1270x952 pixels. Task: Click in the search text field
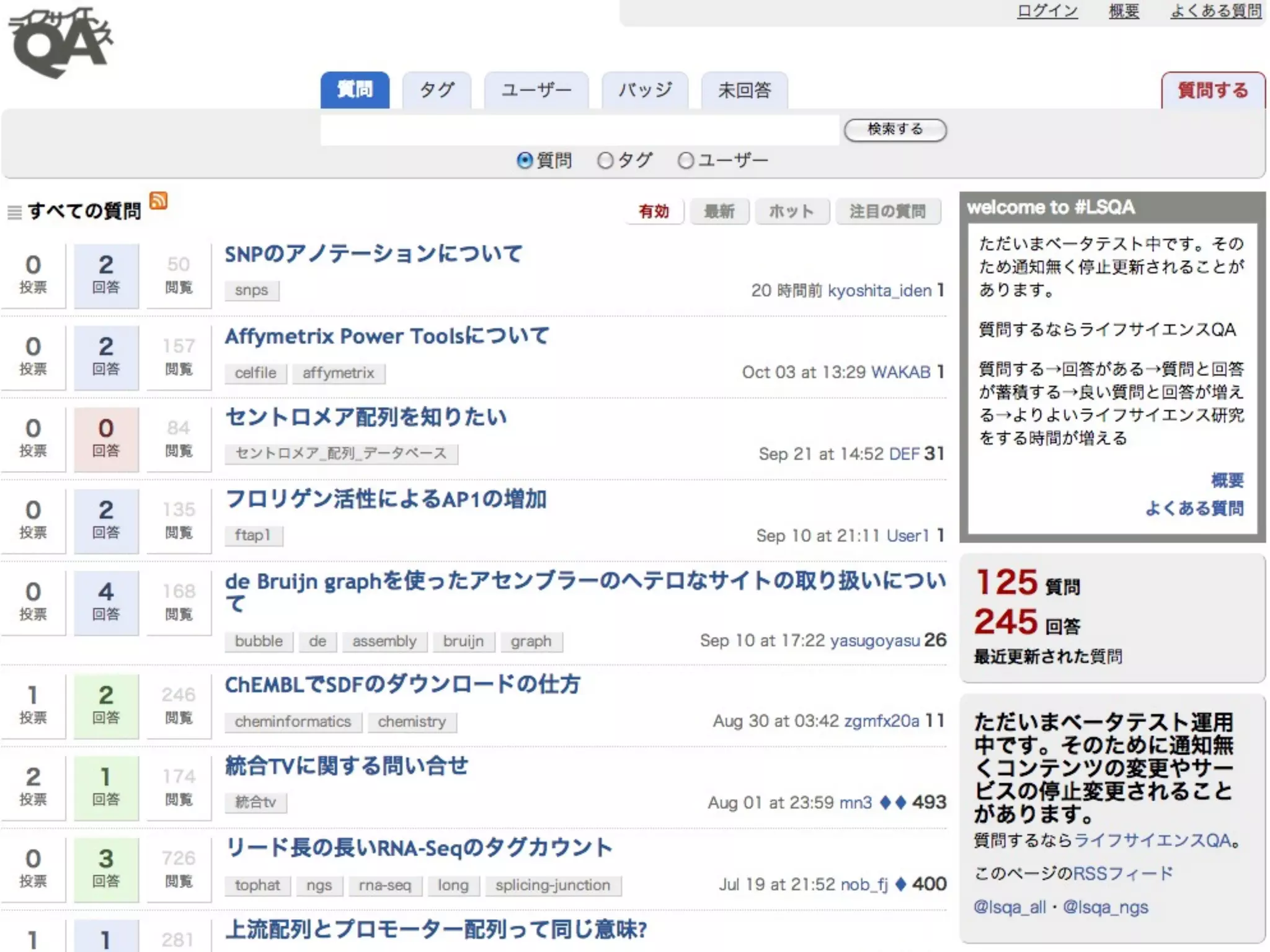[x=579, y=130]
